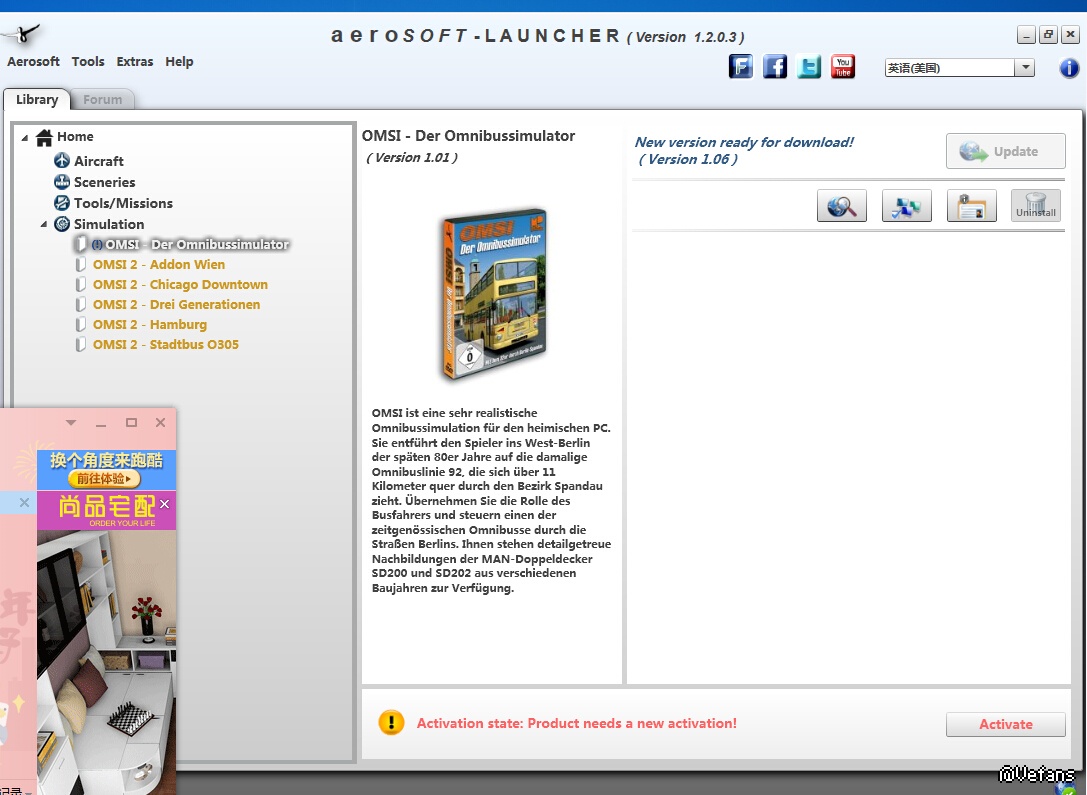This screenshot has height=795, width=1087.
Task: Click the globe magnifier search button
Action: 842,206
